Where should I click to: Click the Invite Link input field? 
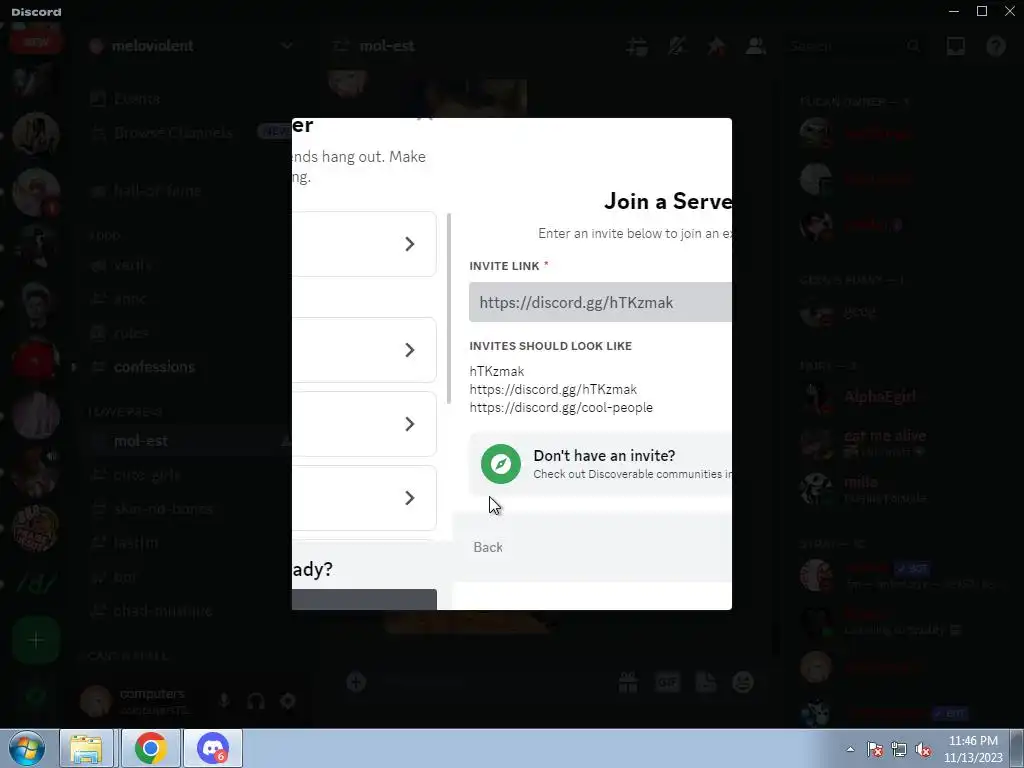(x=600, y=302)
